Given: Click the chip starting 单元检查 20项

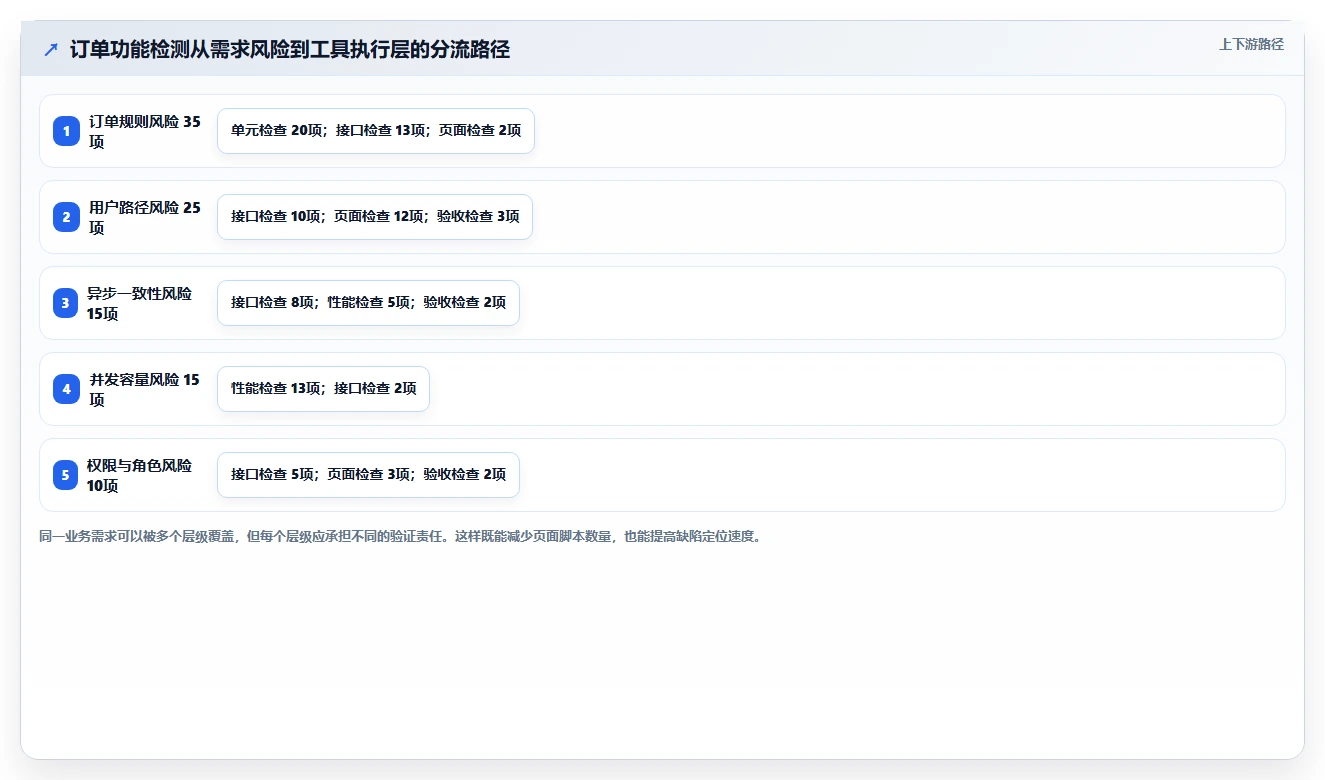Looking at the screenshot, I should pos(376,131).
